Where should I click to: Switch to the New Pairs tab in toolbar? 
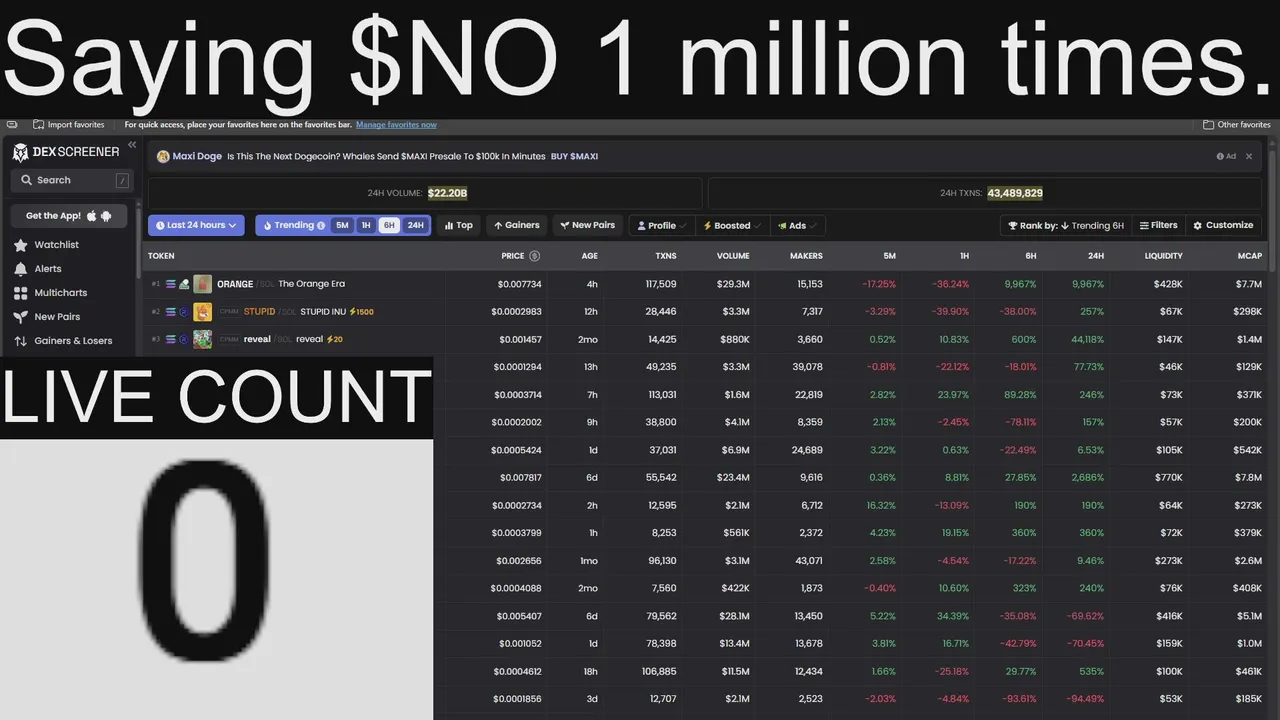tap(587, 226)
